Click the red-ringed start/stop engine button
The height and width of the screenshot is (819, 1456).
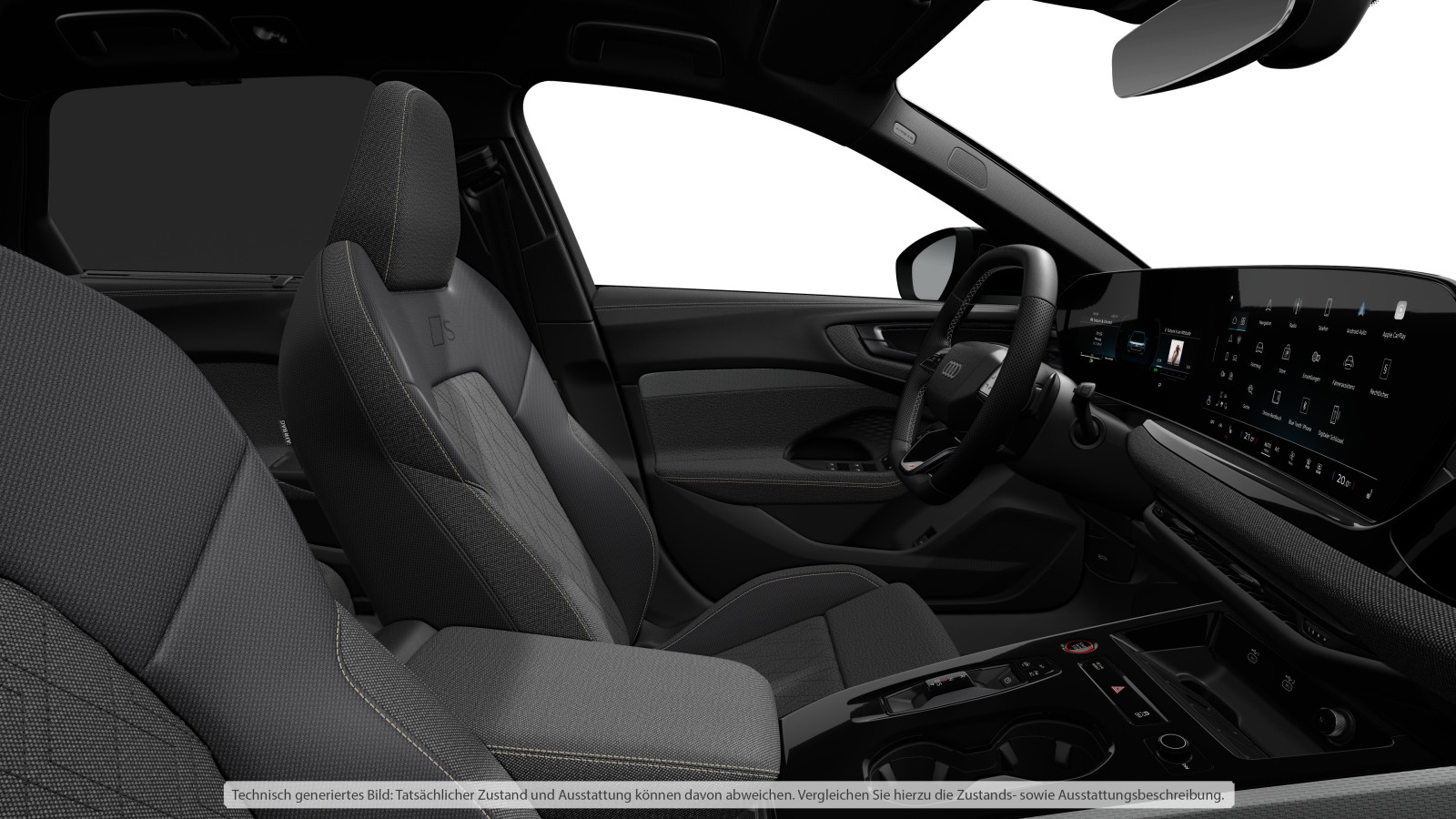1079,646
